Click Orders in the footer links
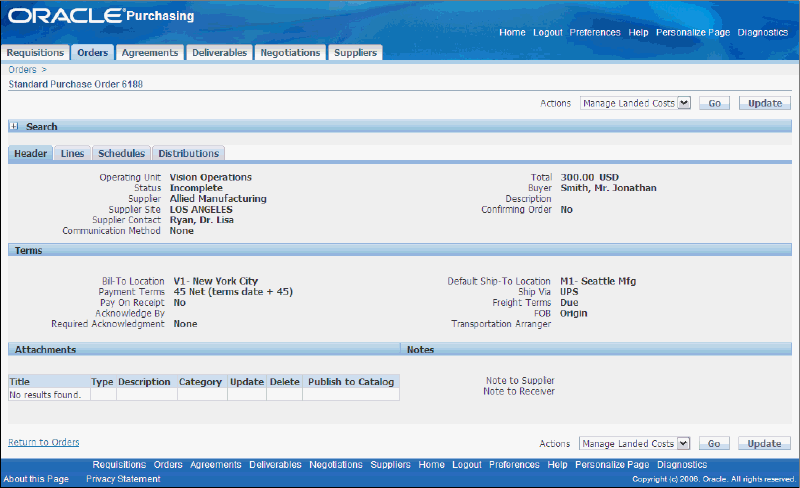The image size is (800, 488). point(168,465)
